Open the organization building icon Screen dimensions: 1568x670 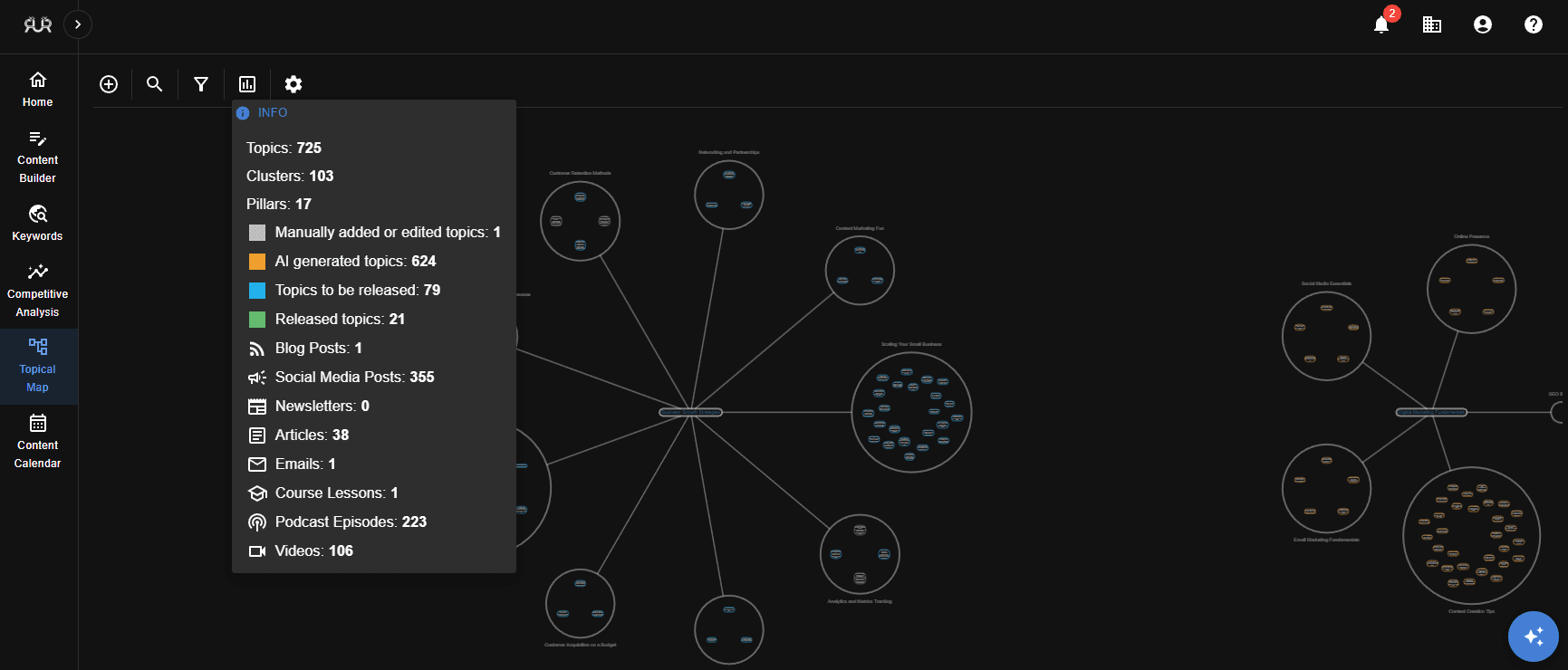click(x=1432, y=24)
